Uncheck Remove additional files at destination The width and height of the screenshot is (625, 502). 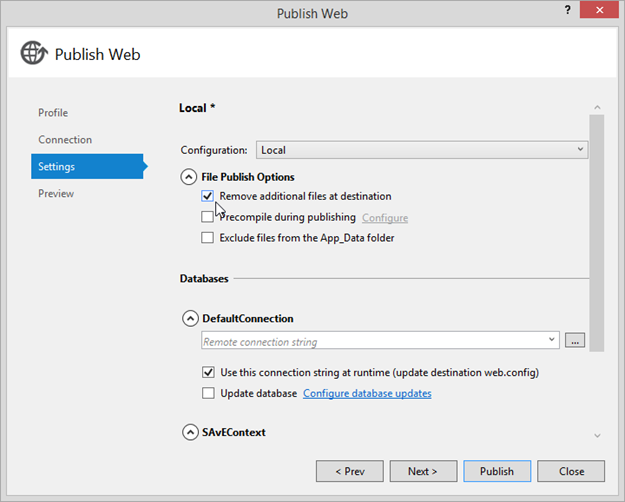208,197
